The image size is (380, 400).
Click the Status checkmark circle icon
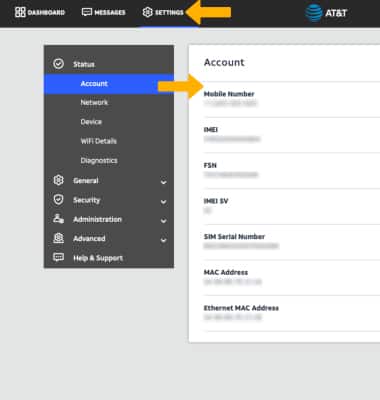coord(58,64)
